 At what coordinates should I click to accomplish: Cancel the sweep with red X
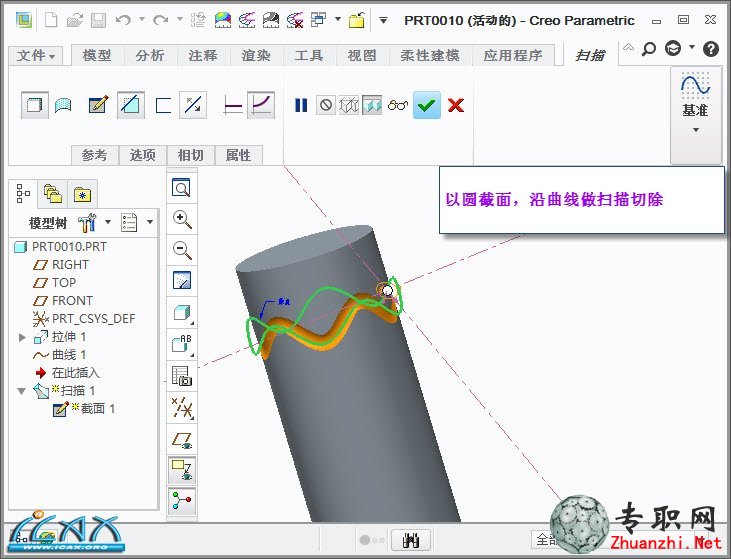(455, 105)
